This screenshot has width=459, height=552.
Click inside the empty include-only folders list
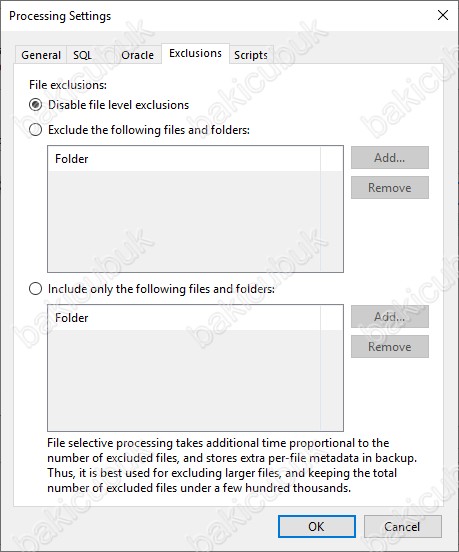pos(195,380)
